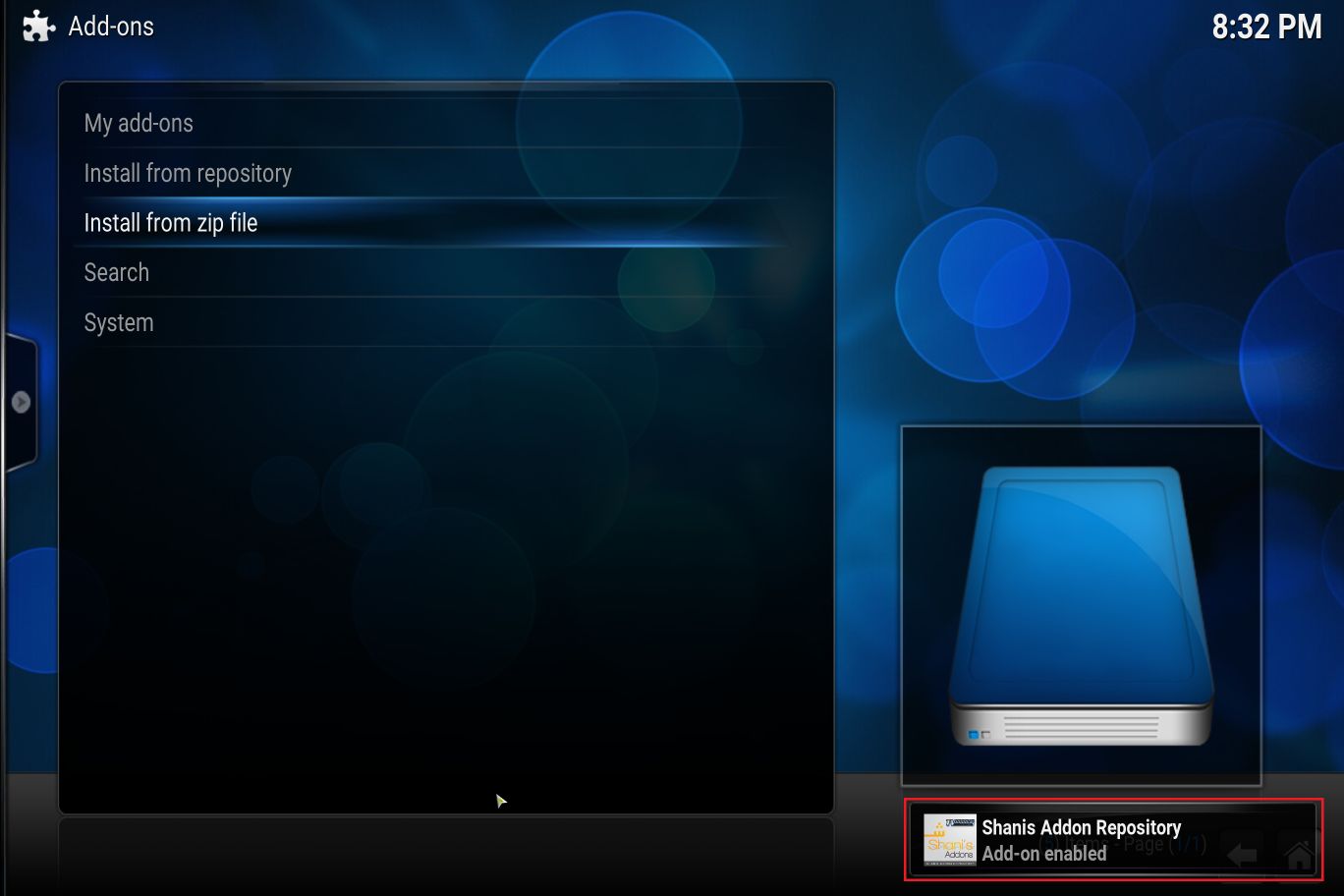Click the Shani's Addons logo in notification
Image resolution: width=1344 pixels, height=896 pixels.
tap(950, 841)
